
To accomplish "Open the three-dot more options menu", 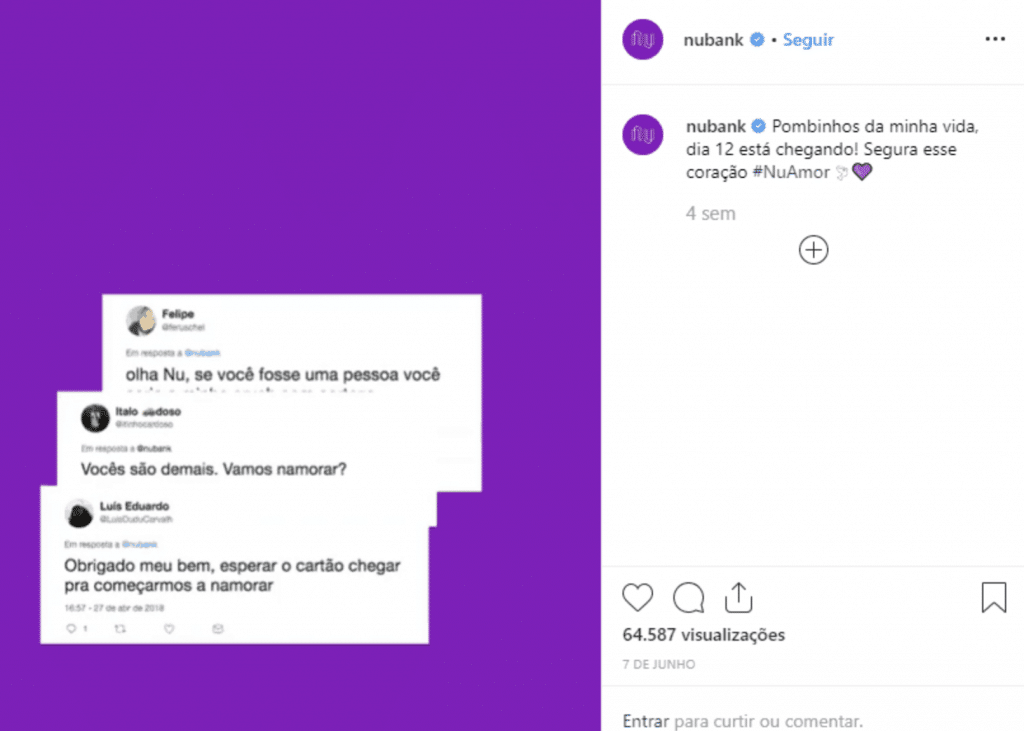I will [x=995, y=40].
